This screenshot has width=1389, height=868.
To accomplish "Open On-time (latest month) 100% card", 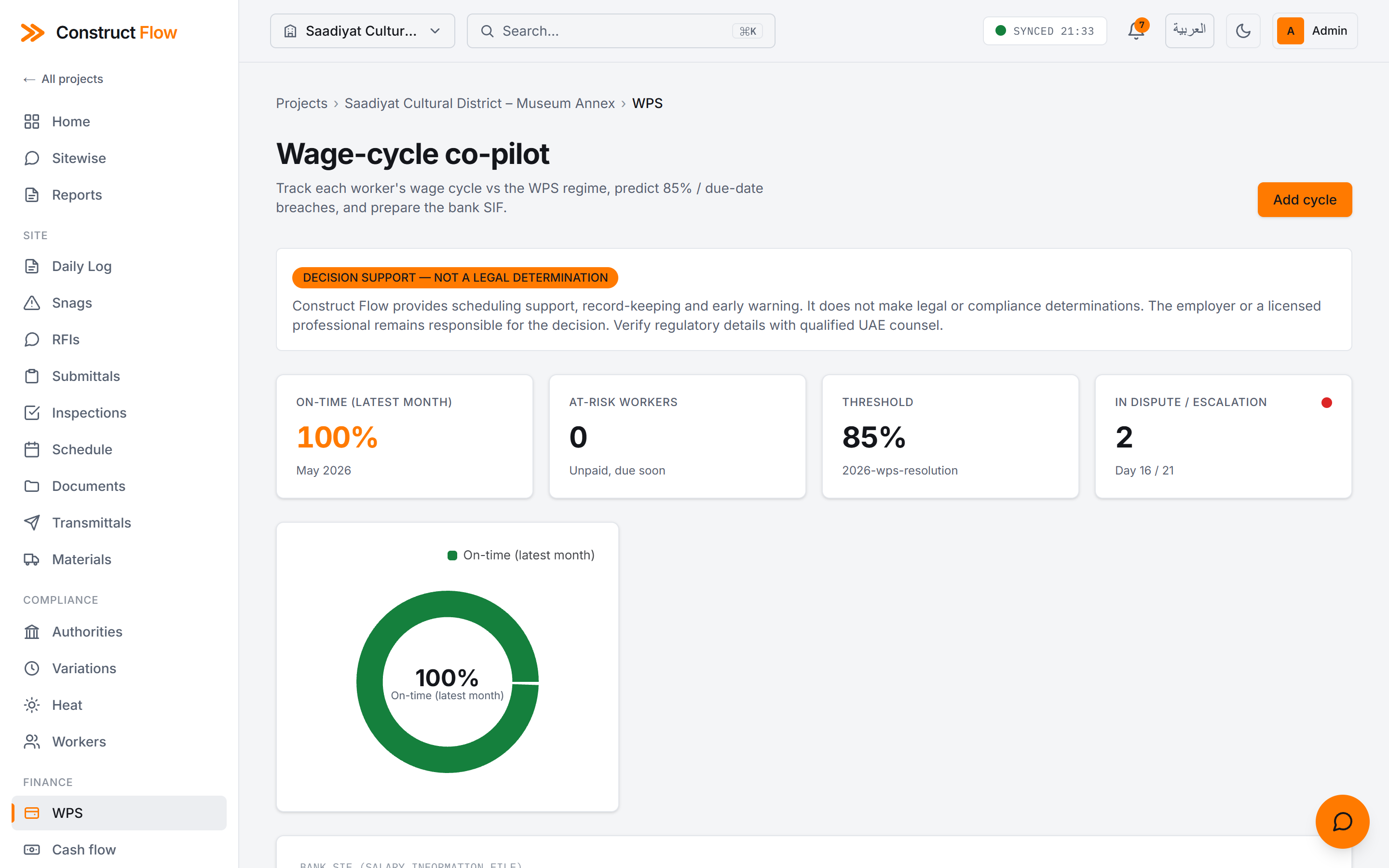I will [404, 436].
